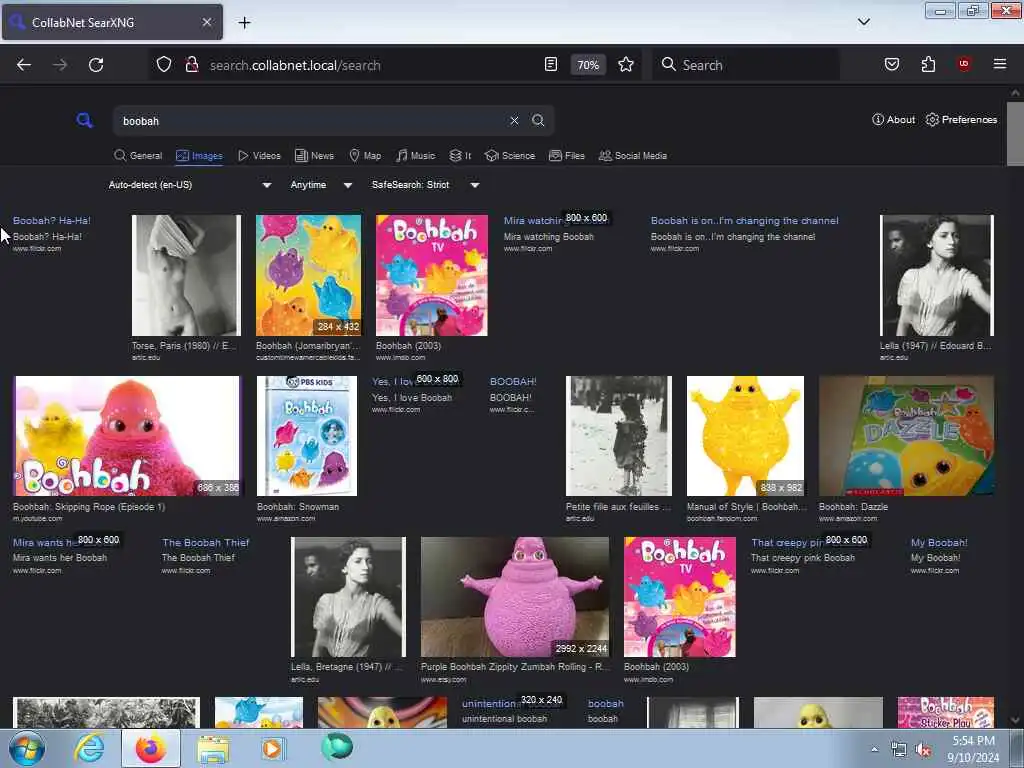This screenshot has width=1024, height=768.
Task: Expand the list all tabs chevron
Action: (863, 22)
